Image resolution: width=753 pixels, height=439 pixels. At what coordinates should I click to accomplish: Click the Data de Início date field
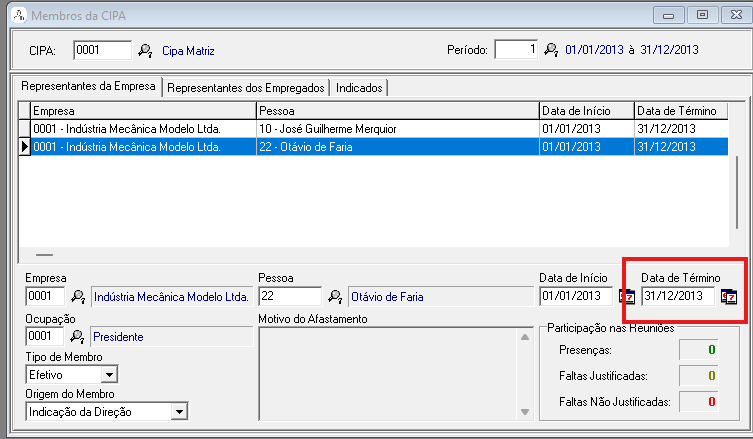click(x=576, y=296)
